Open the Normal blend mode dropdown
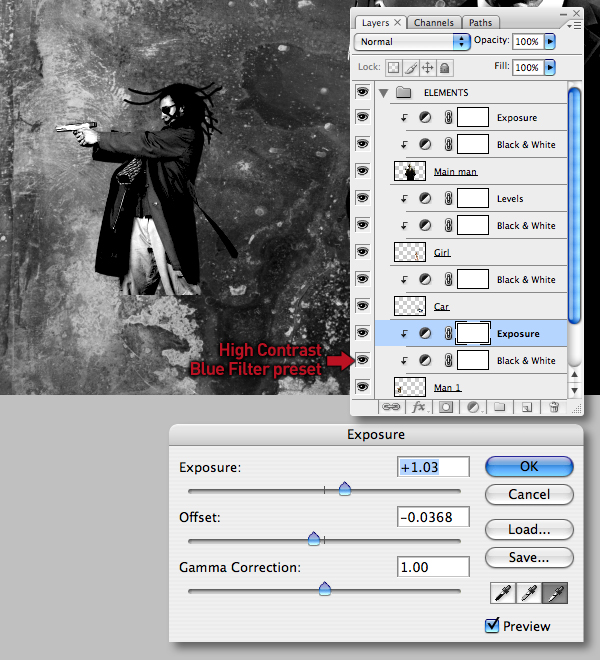600x660 pixels. [x=412, y=42]
